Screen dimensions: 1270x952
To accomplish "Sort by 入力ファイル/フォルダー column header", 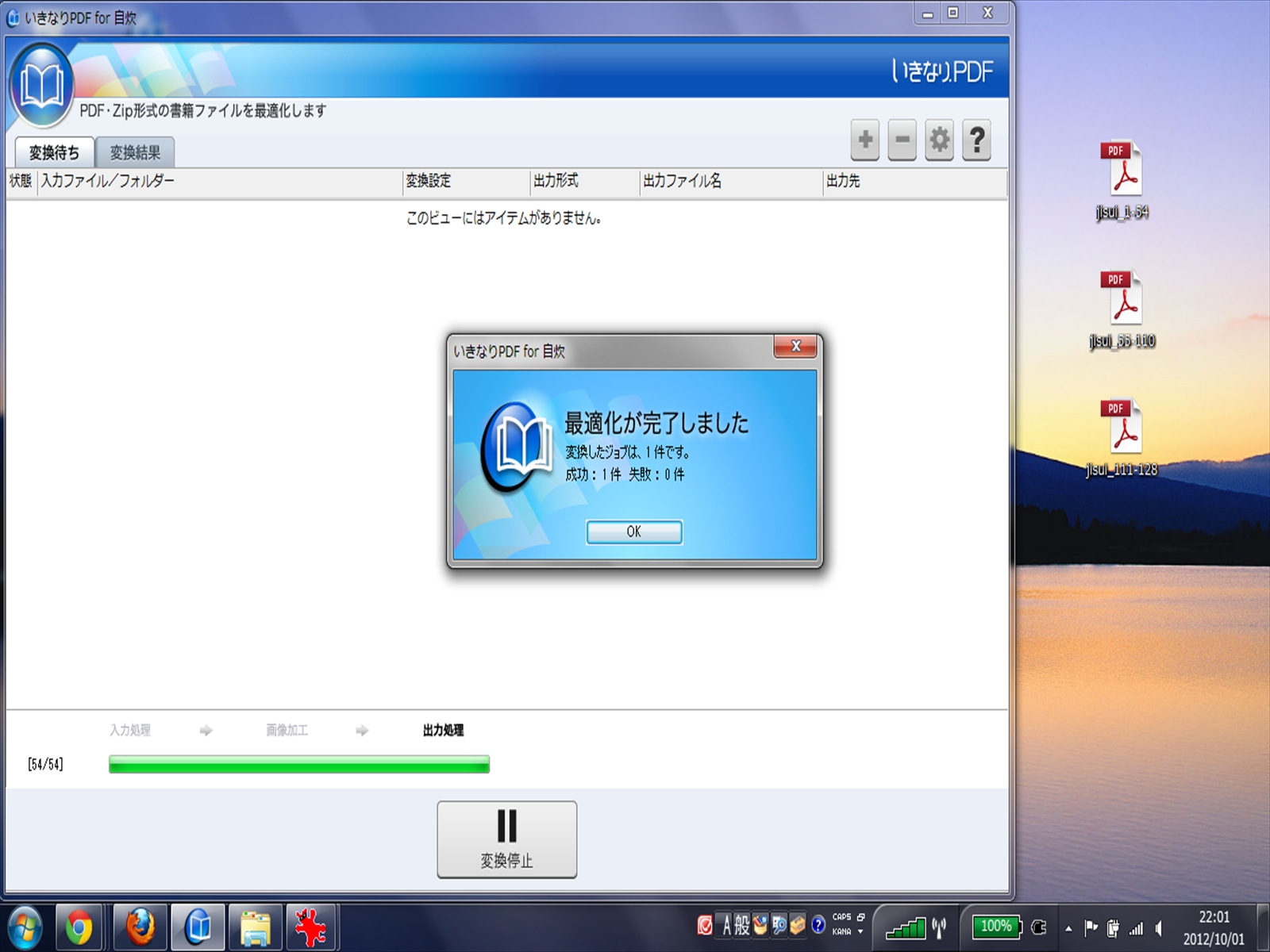I will click(220, 181).
